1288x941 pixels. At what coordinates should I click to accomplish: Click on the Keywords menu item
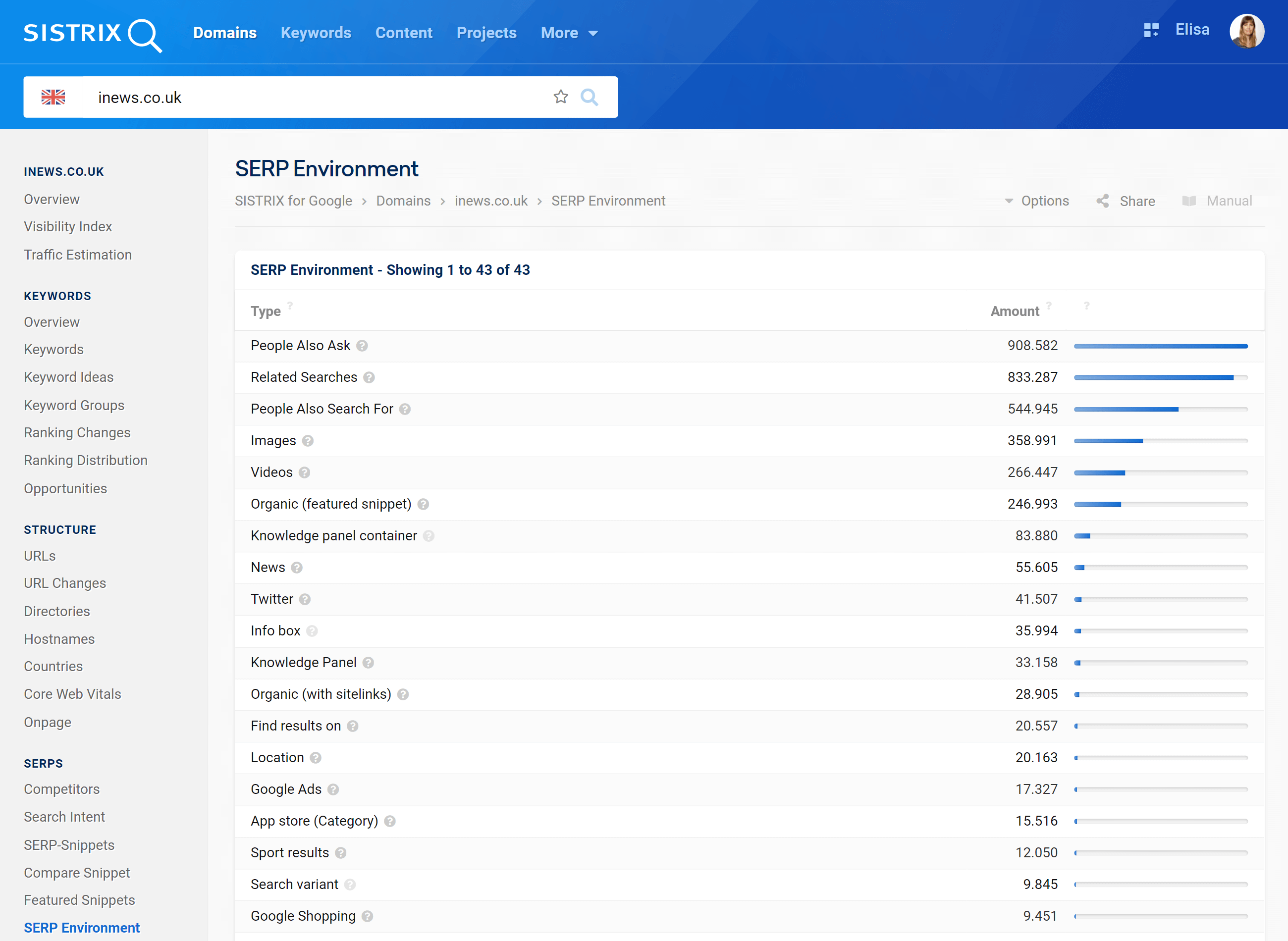pos(315,32)
